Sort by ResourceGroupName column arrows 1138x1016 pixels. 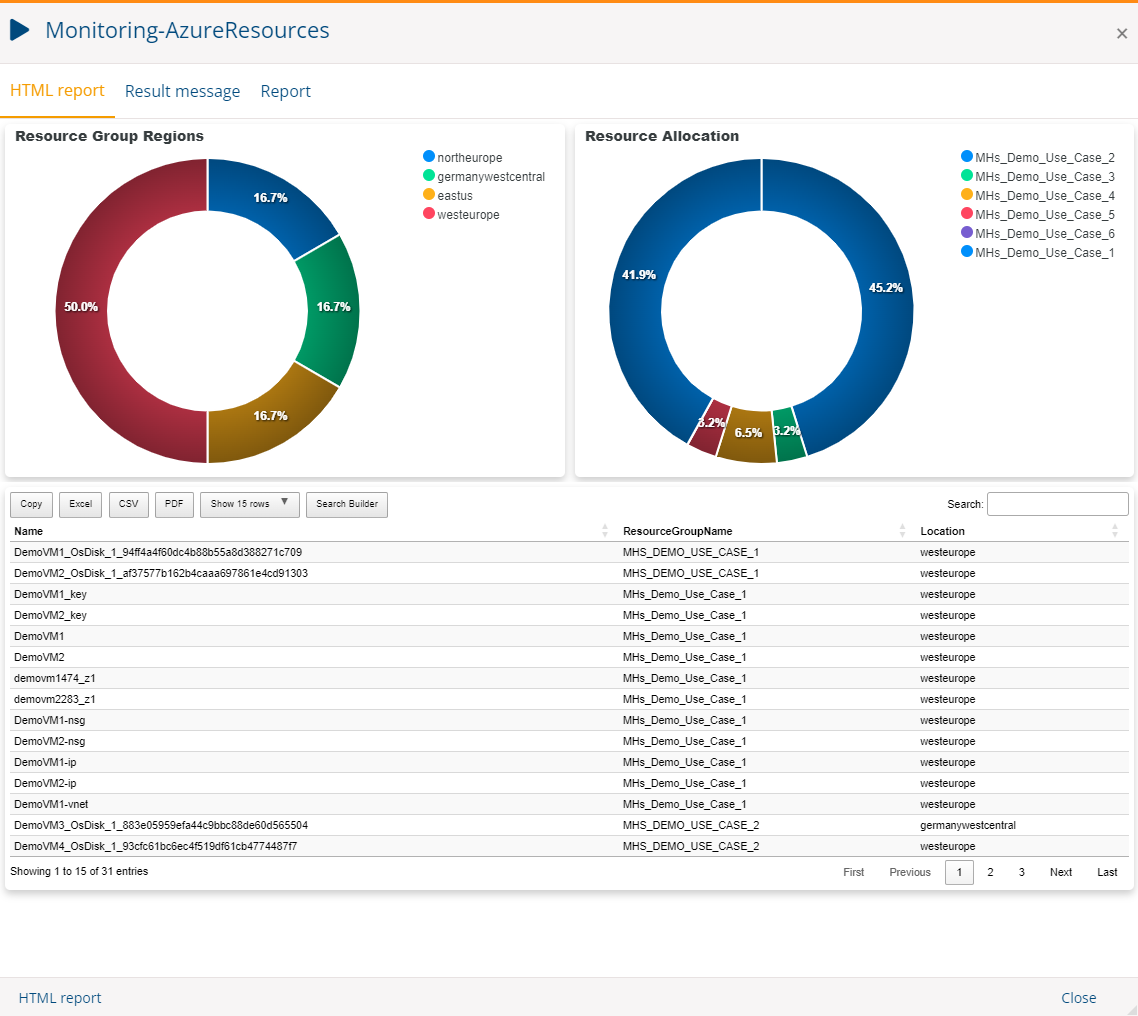903,531
